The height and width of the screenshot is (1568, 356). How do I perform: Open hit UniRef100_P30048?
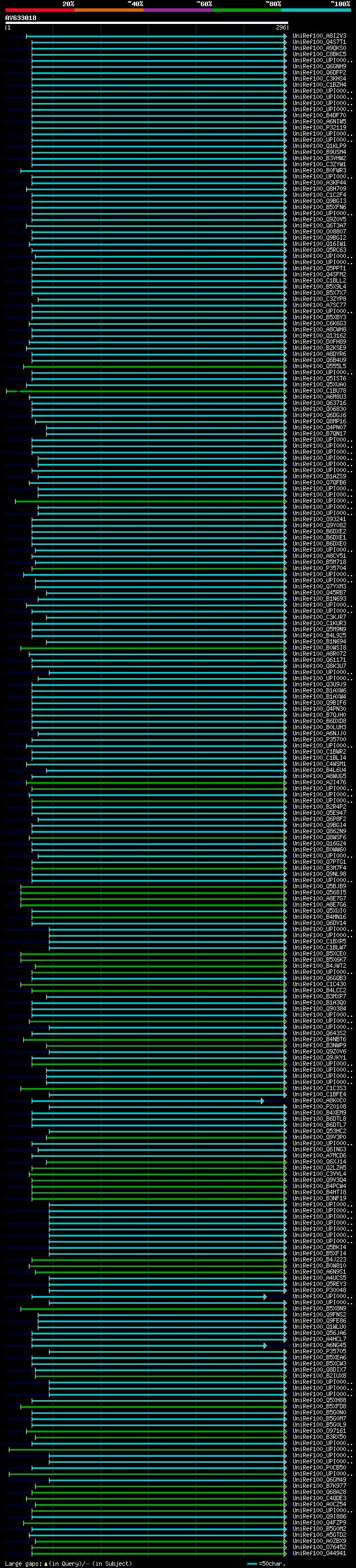point(319,1290)
